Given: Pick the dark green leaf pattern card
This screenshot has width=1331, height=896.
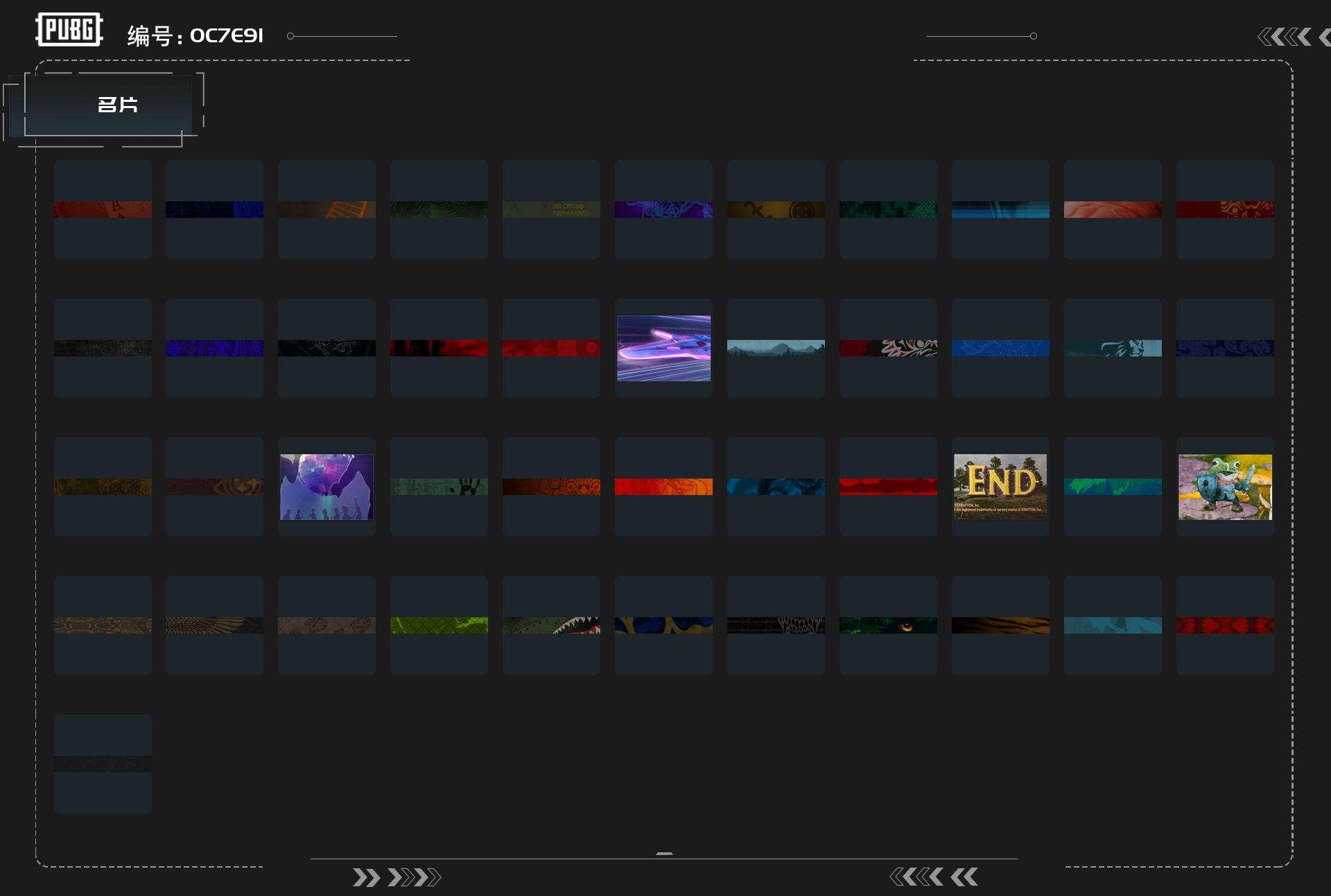Looking at the screenshot, I should [x=439, y=209].
